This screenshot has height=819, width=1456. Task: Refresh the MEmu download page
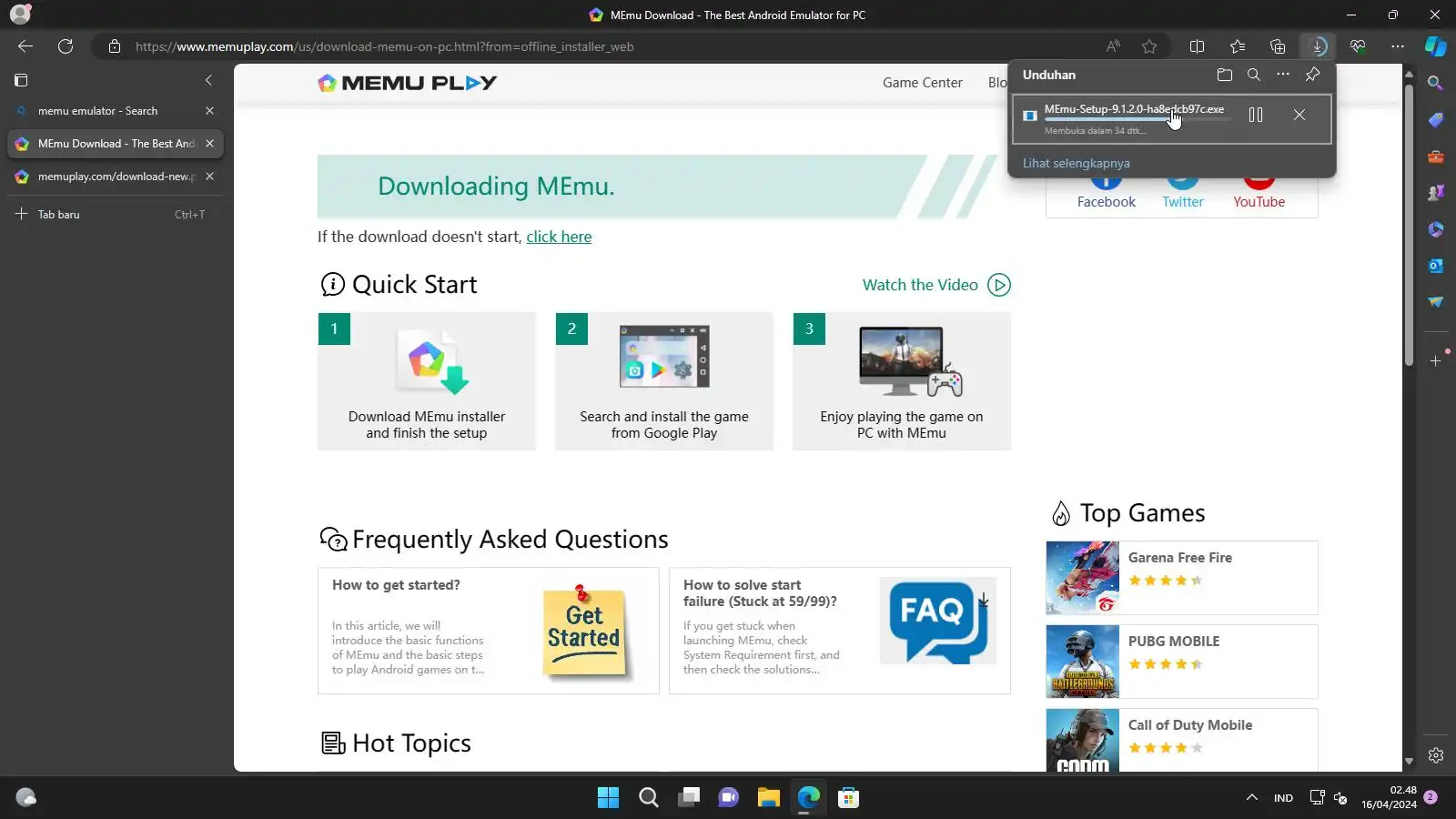pos(66,46)
